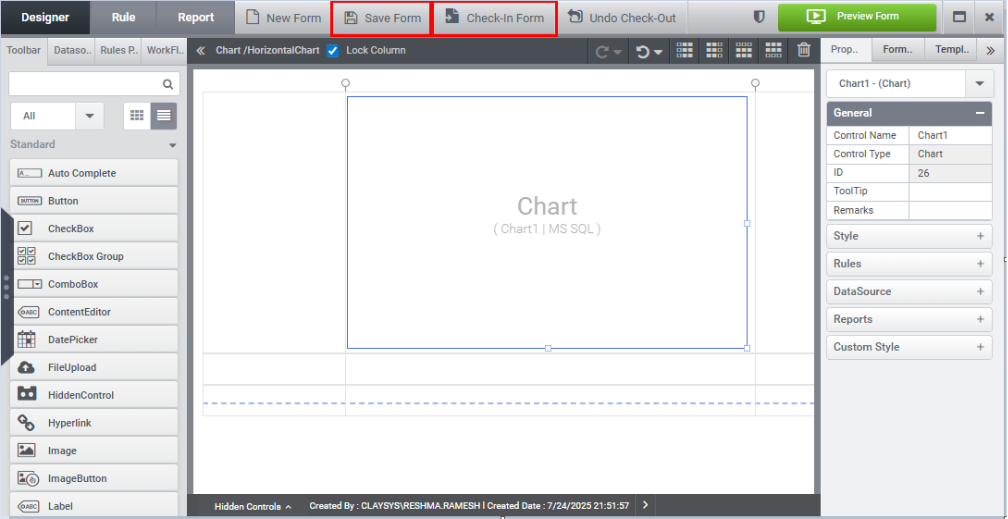Screen dimensions: 1008x519
Task: Open the All category filter dropdown
Action: (x=90, y=116)
